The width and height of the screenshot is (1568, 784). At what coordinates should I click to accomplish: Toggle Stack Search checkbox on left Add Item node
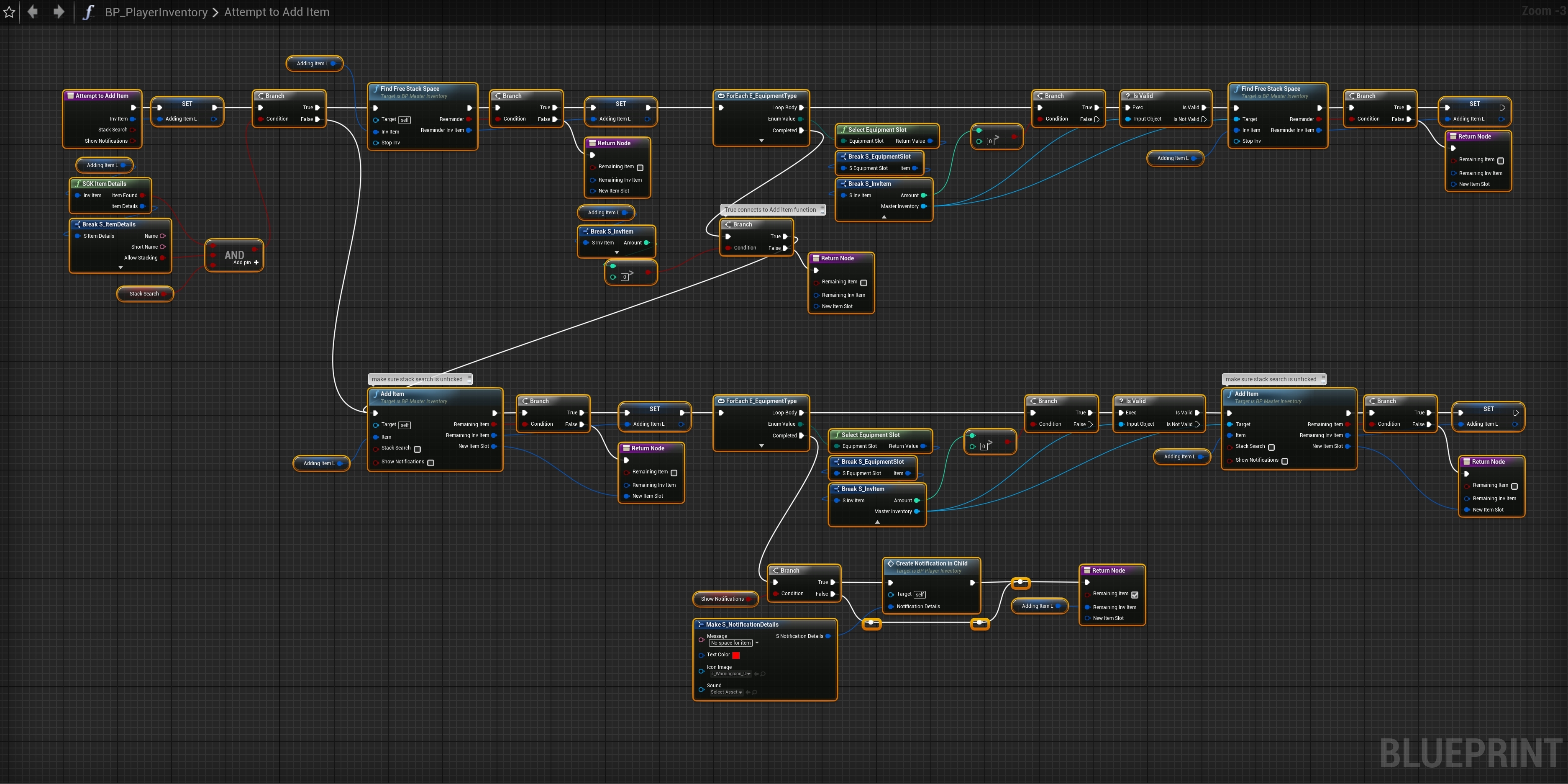click(418, 449)
